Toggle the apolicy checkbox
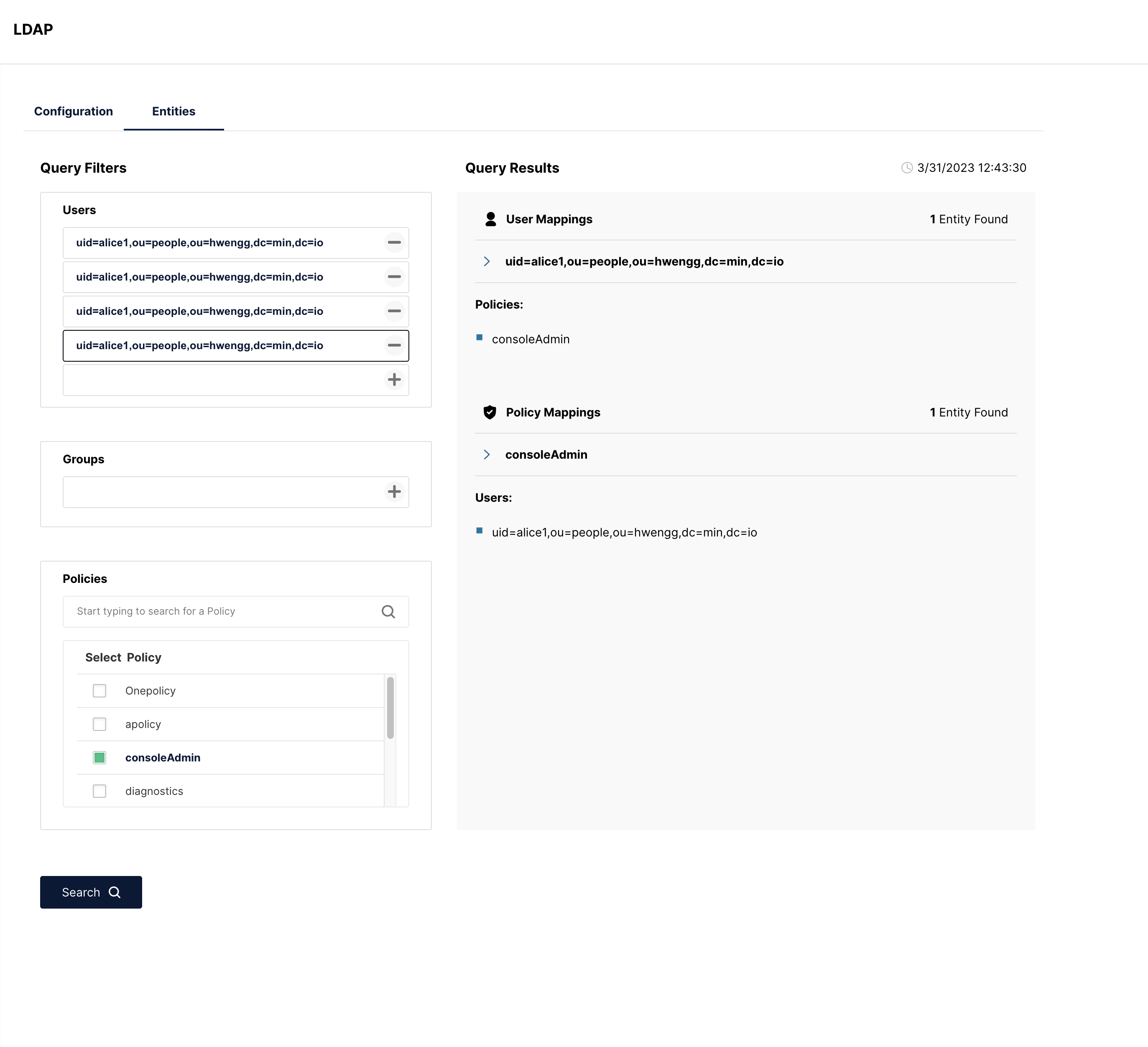The image size is (1148, 1047). (x=99, y=724)
